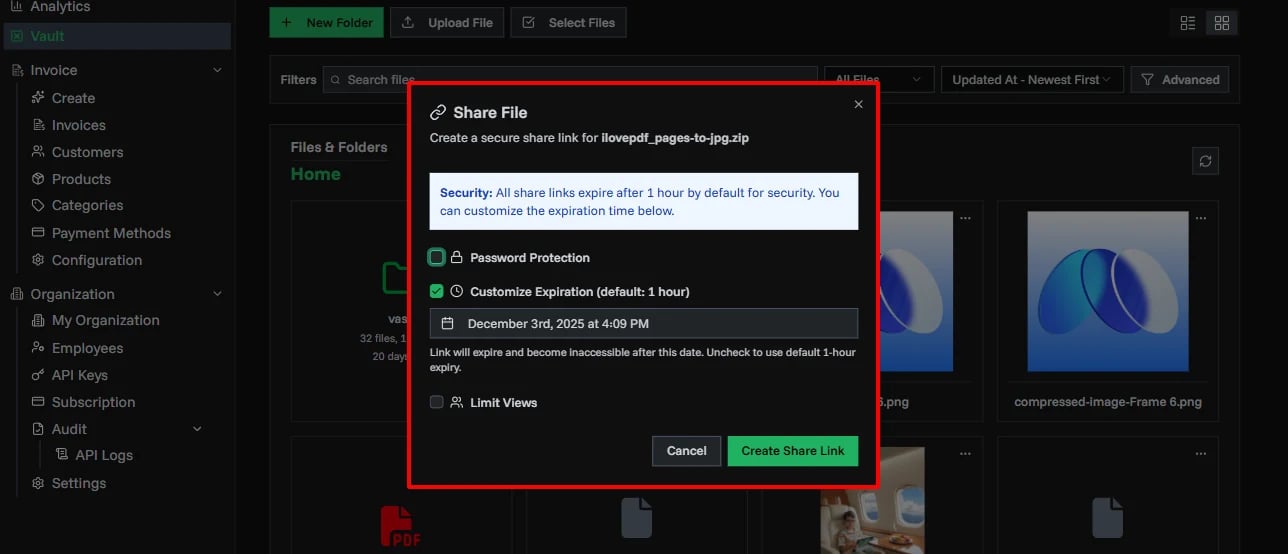Enable Password Protection checkbox
This screenshot has width=1288, height=554.
point(437,258)
